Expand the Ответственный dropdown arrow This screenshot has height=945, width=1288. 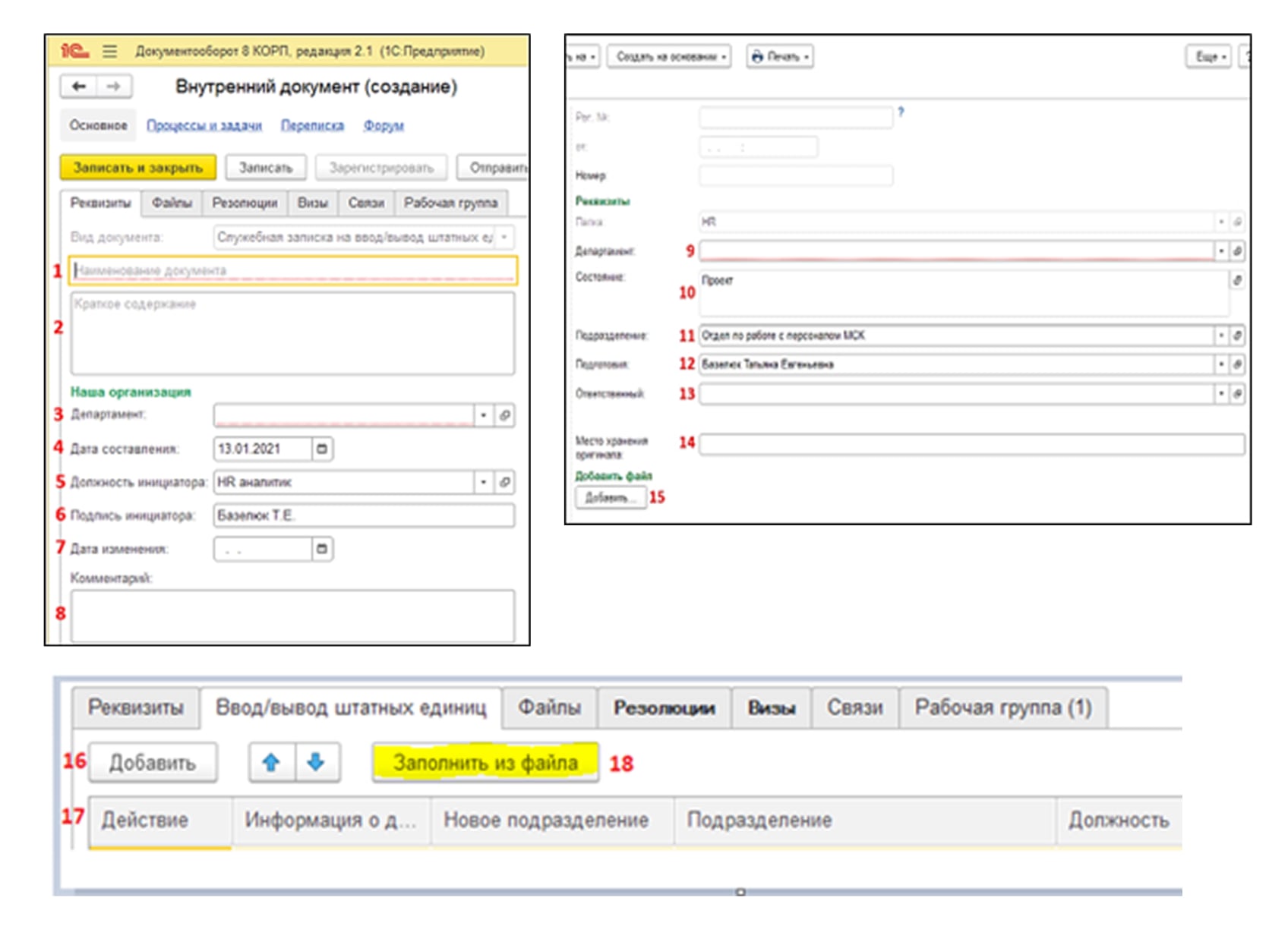click(x=1221, y=394)
